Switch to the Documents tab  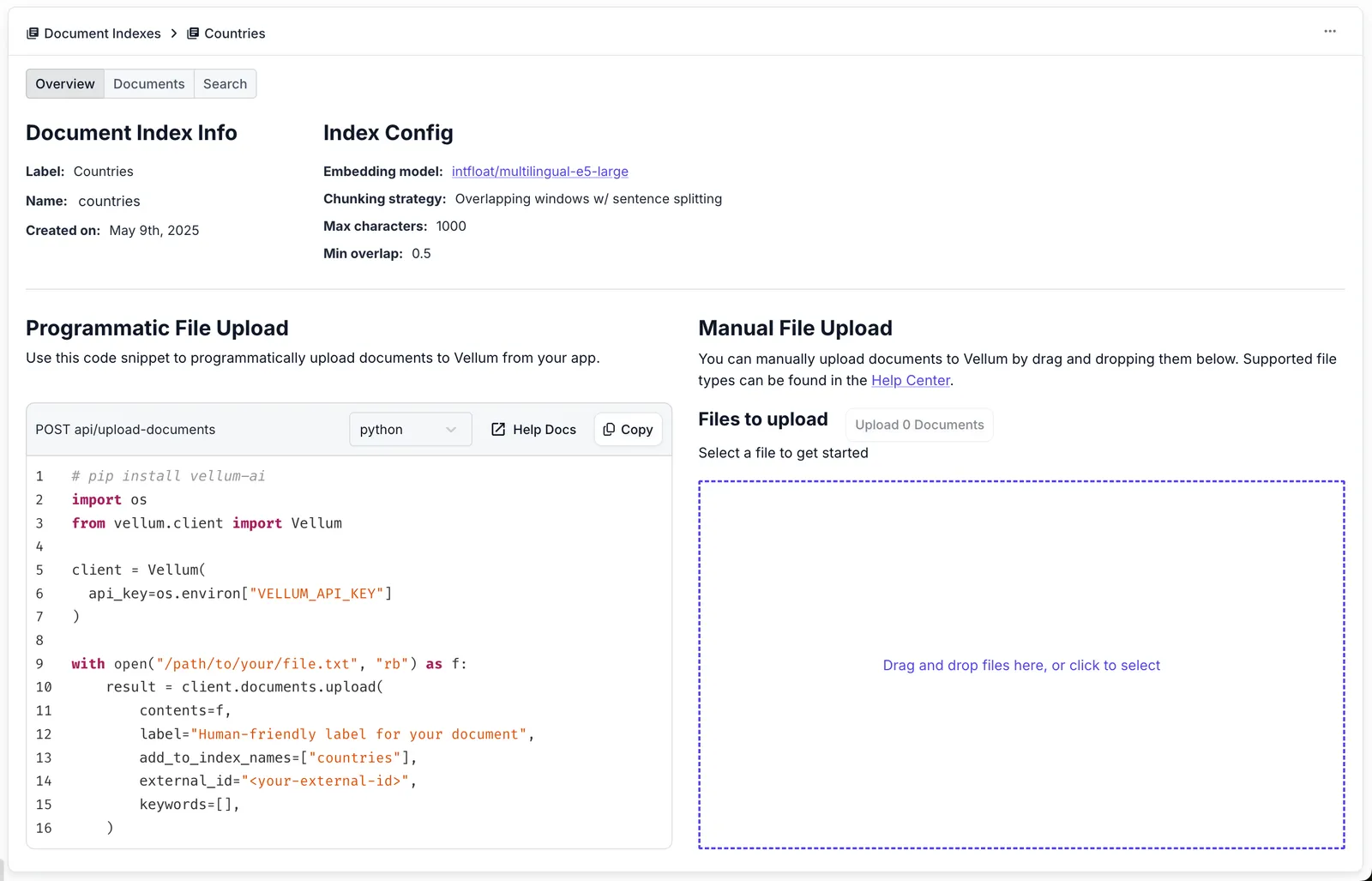(x=149, y=84)
